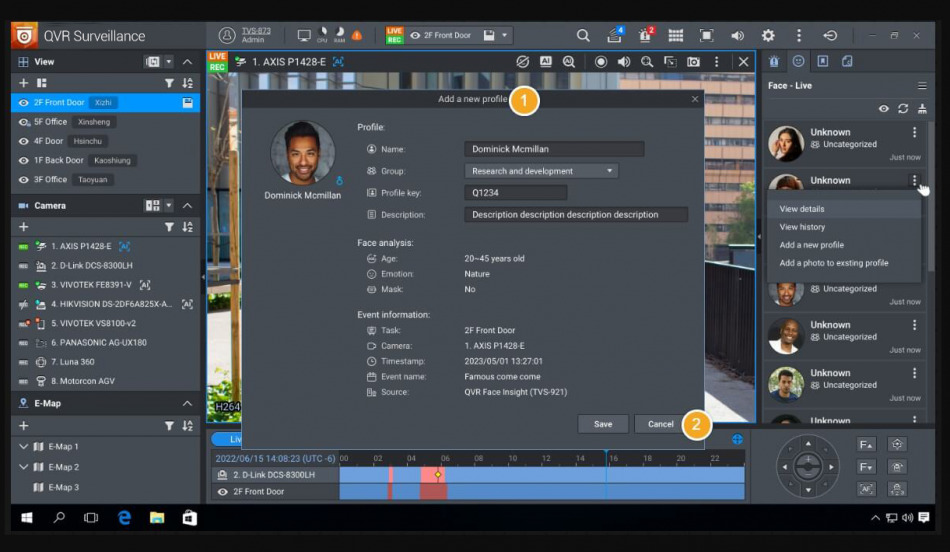The height and width of the screenshot is (552, 950).
Task: Open the settings gear in top toolbar
Action: [768, 35]
